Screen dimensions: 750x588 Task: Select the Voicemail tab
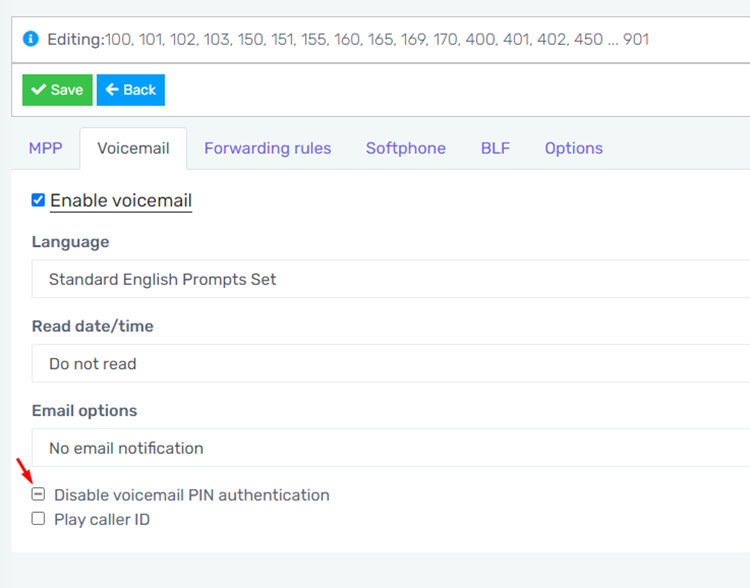[x=133, y=148]
